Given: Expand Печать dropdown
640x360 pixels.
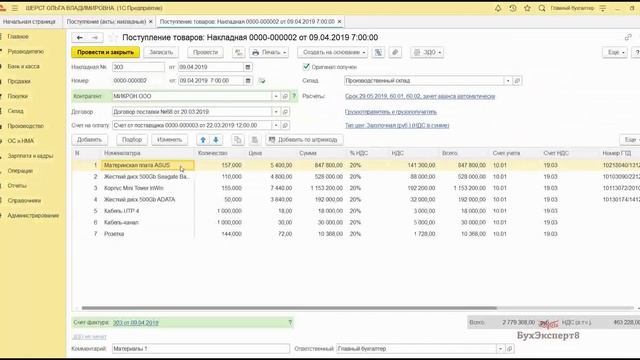Looking at the screenshot, I should (x=269, y=52).
